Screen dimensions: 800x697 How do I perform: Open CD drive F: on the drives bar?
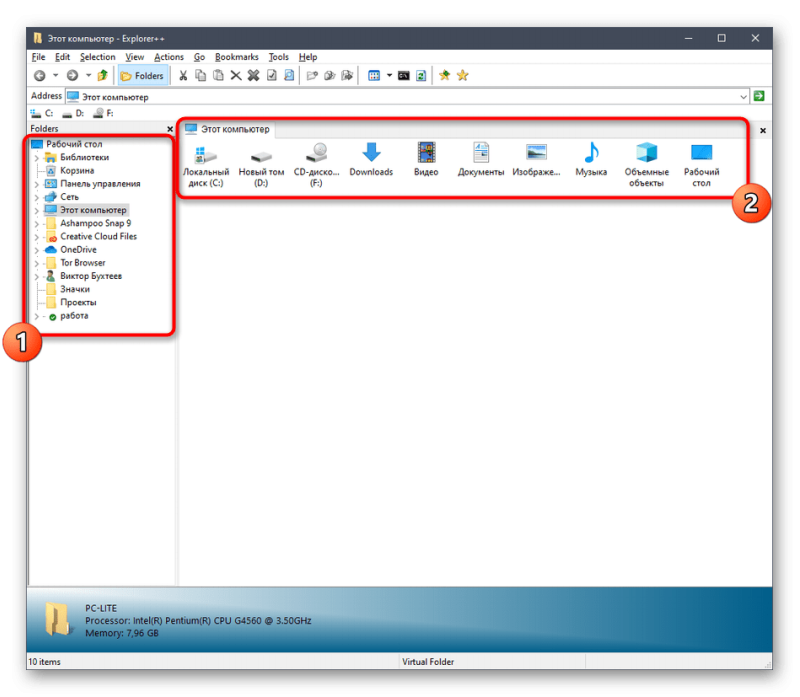pos(104,113)
